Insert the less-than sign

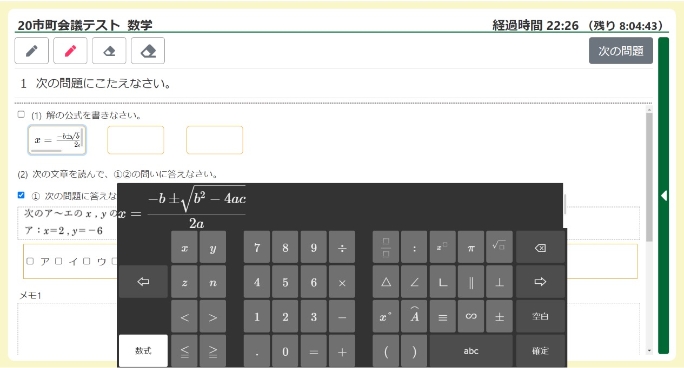(185, 317)
